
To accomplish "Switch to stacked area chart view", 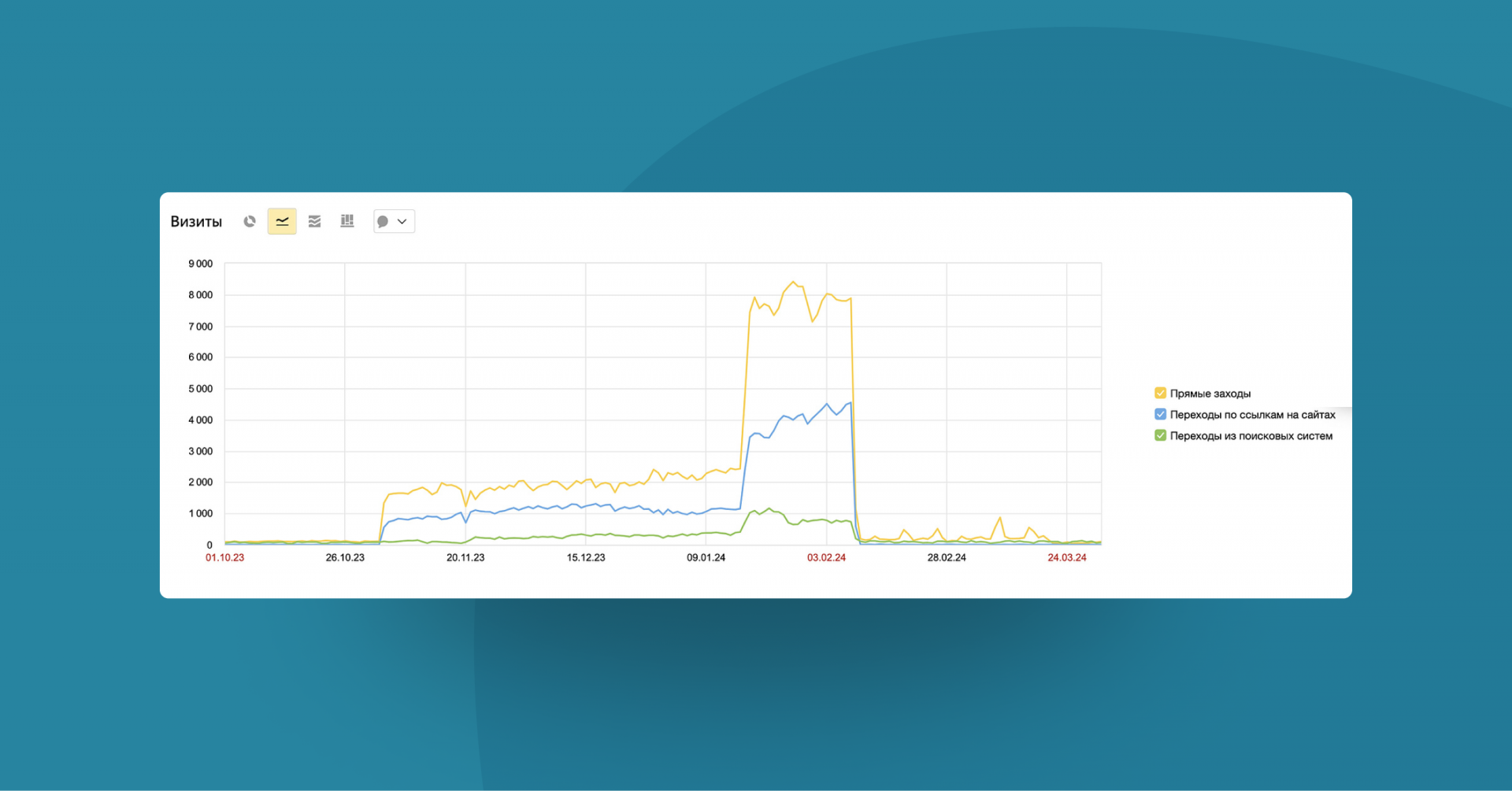I will (x=315, y=222).
